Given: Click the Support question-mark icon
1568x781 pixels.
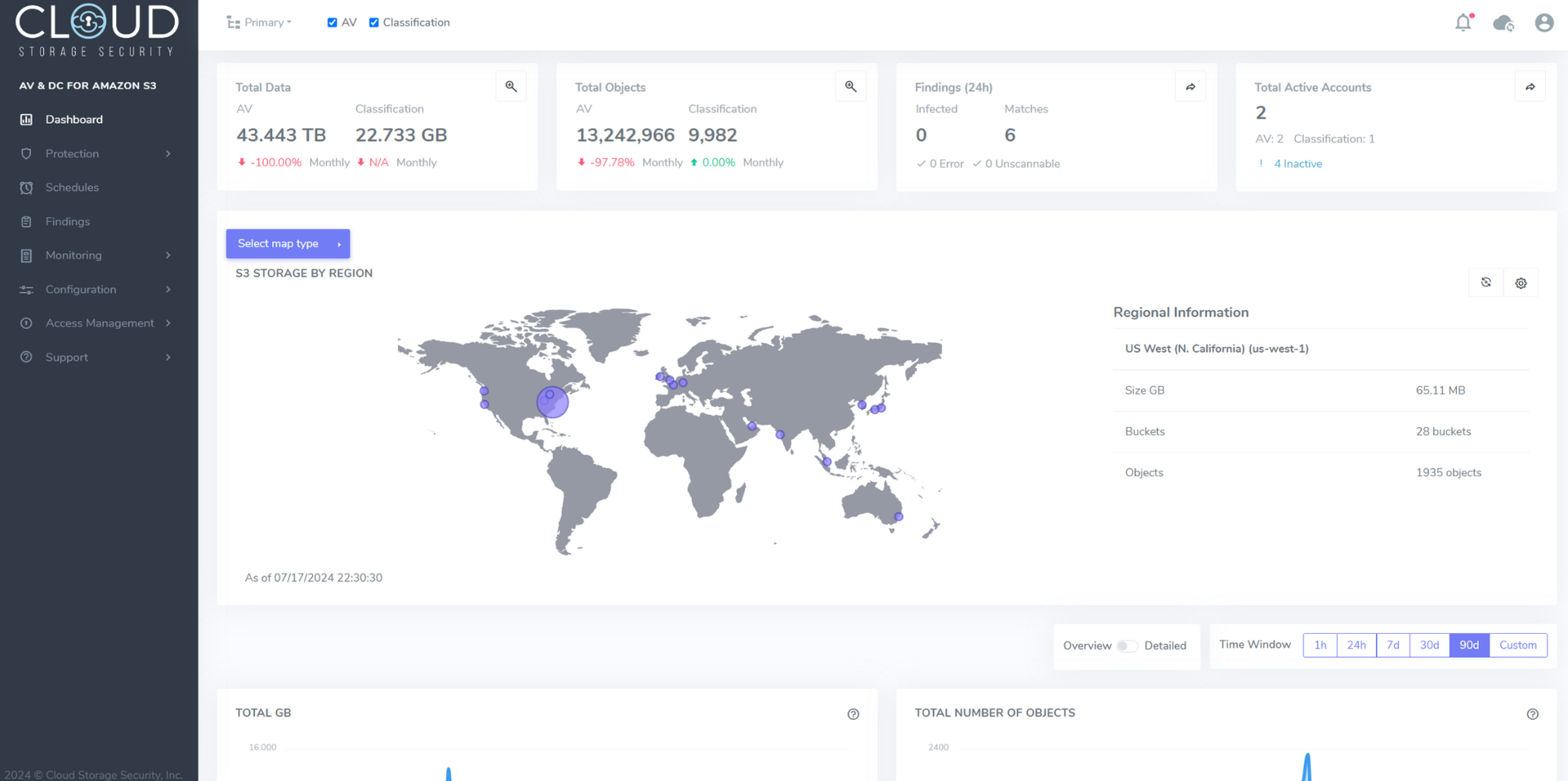Looking at the screenshot, I should [x=26, y=357].
